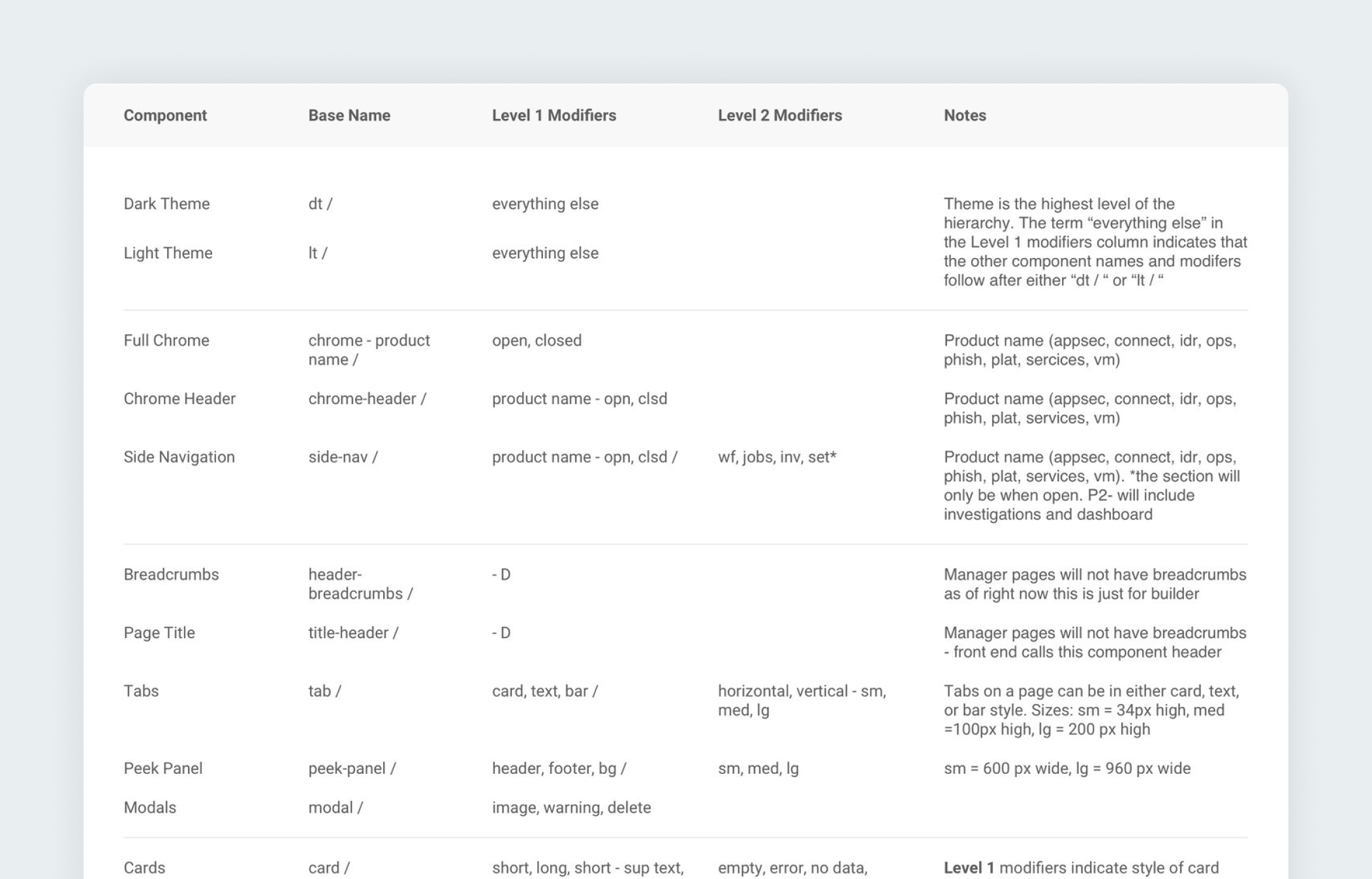1372x879 pixels.
Task: Click the Full Chrome component cell
Action: 166,341
